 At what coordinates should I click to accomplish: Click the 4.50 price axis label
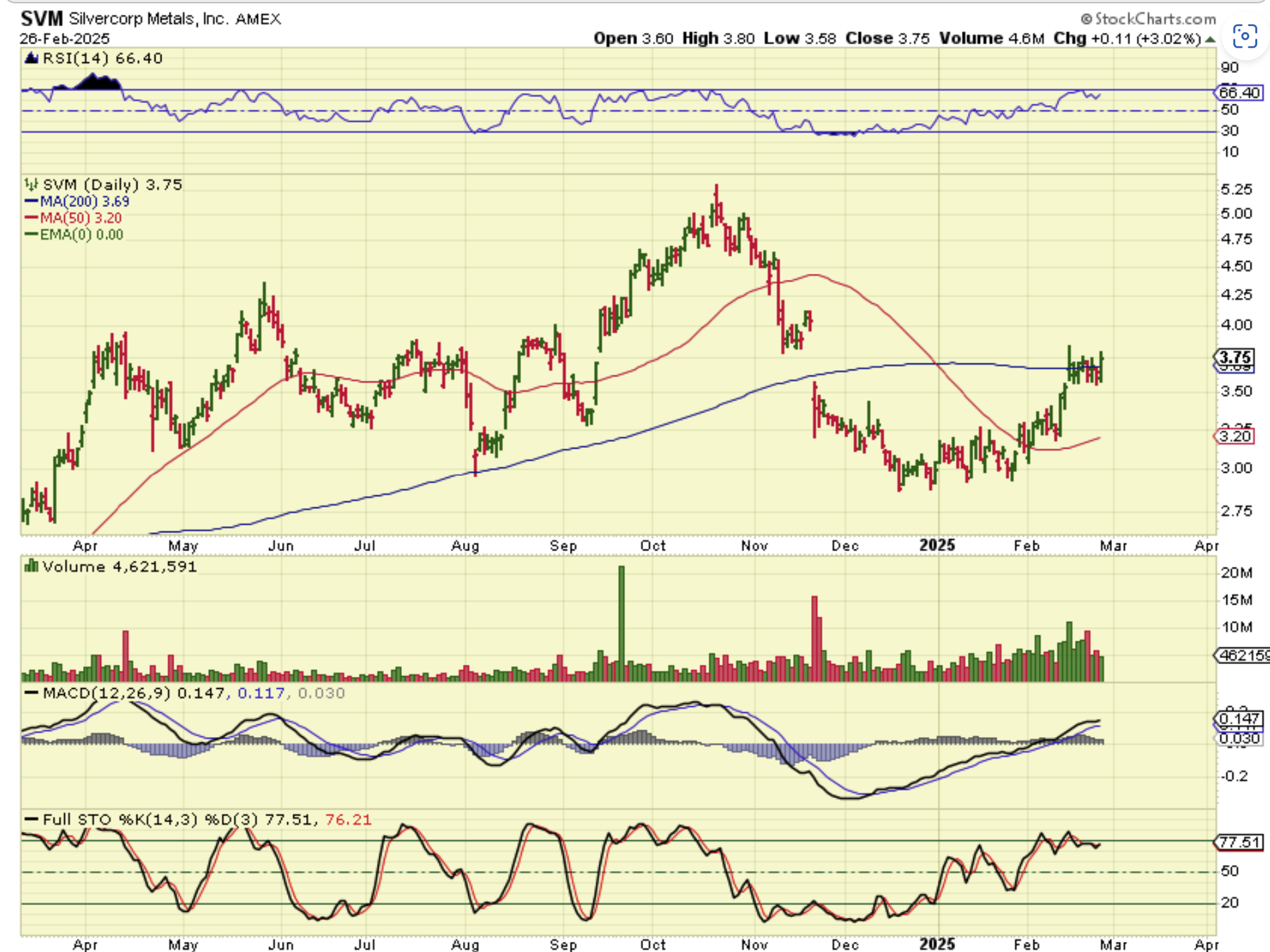click(1236, 266)
